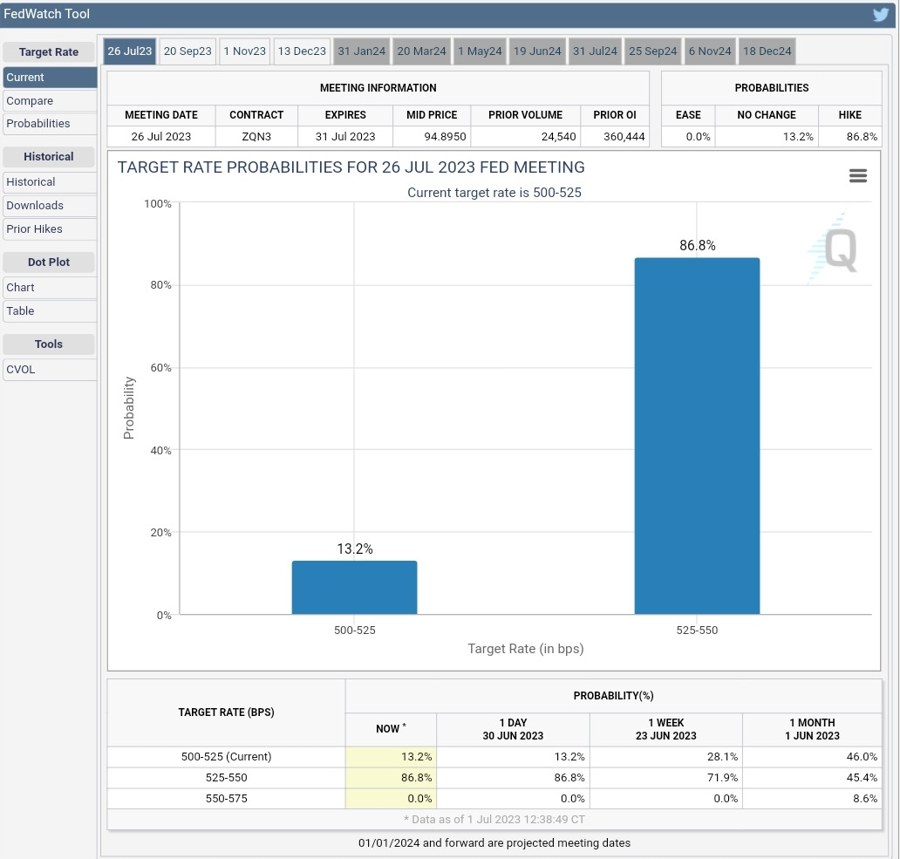Screen dimensions: 900x859
Task: Open the 18 Dec24 meeting tab
Action: pos(767,51)
